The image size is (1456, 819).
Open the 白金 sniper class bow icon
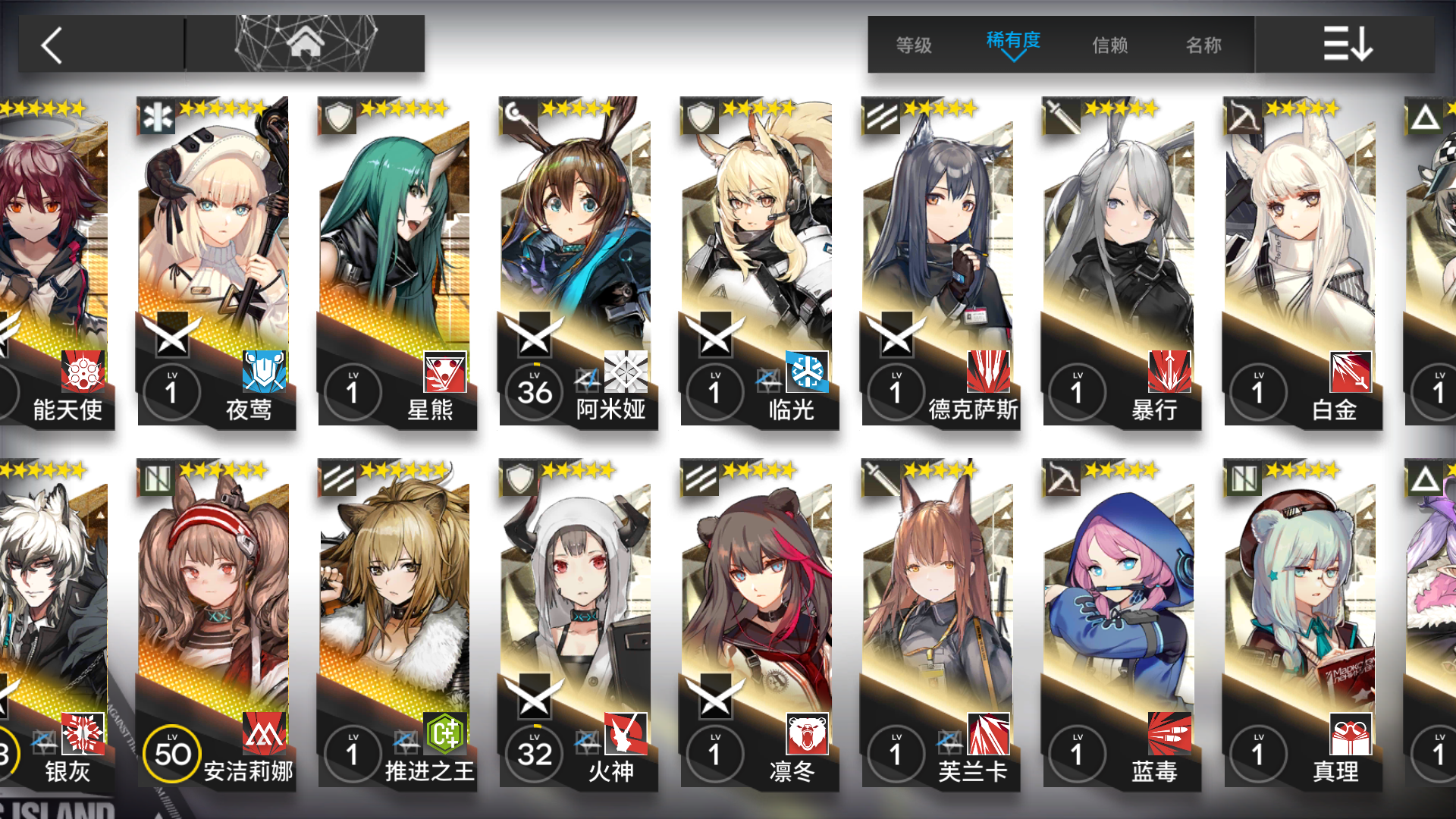coord(1244,117)
